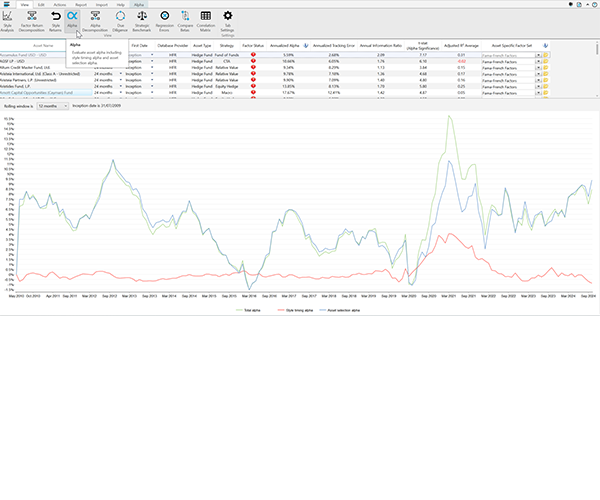Screen dimensions: 600x500
Task: Open the Due Diligence view
Action: click(120, 21)
